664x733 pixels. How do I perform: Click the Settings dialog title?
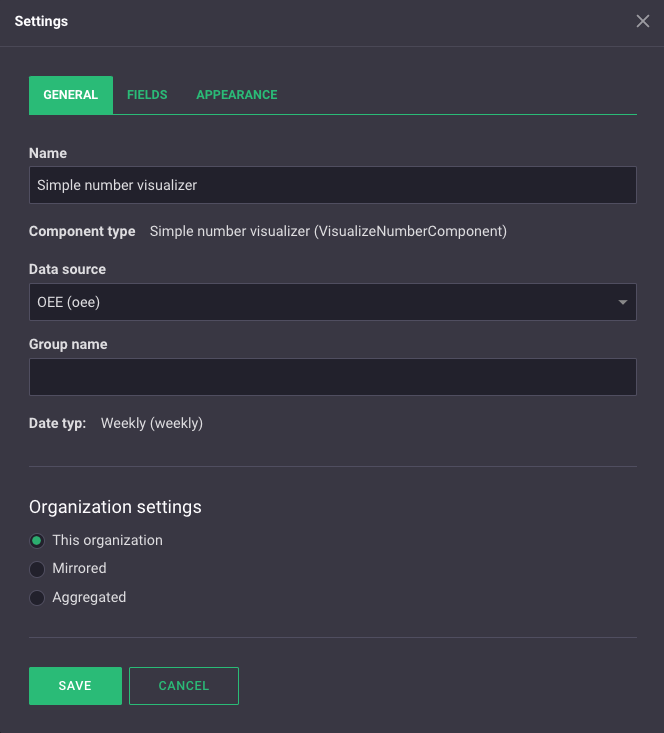click(42, 21)
